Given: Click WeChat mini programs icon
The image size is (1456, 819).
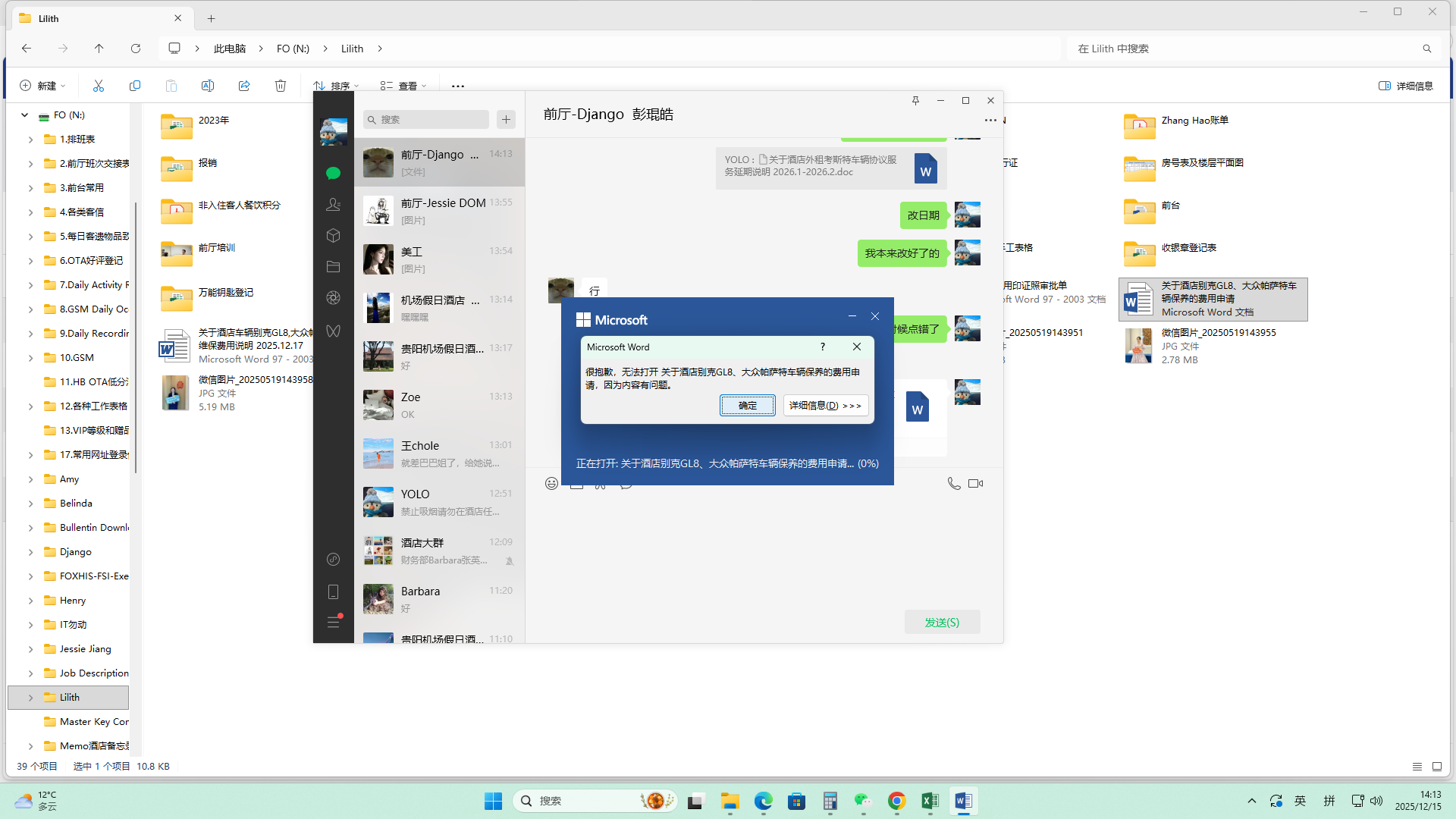Looking at the screenshot, I should tap(333, 559).
